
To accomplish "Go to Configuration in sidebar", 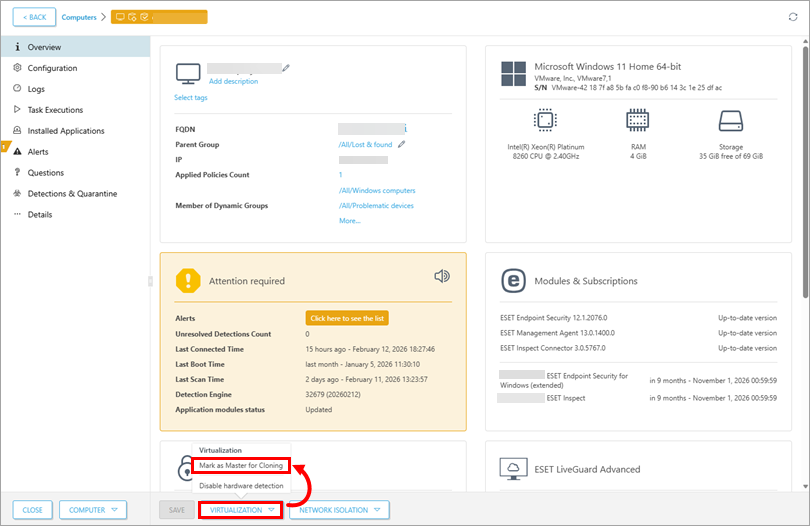I will [52, 68].
